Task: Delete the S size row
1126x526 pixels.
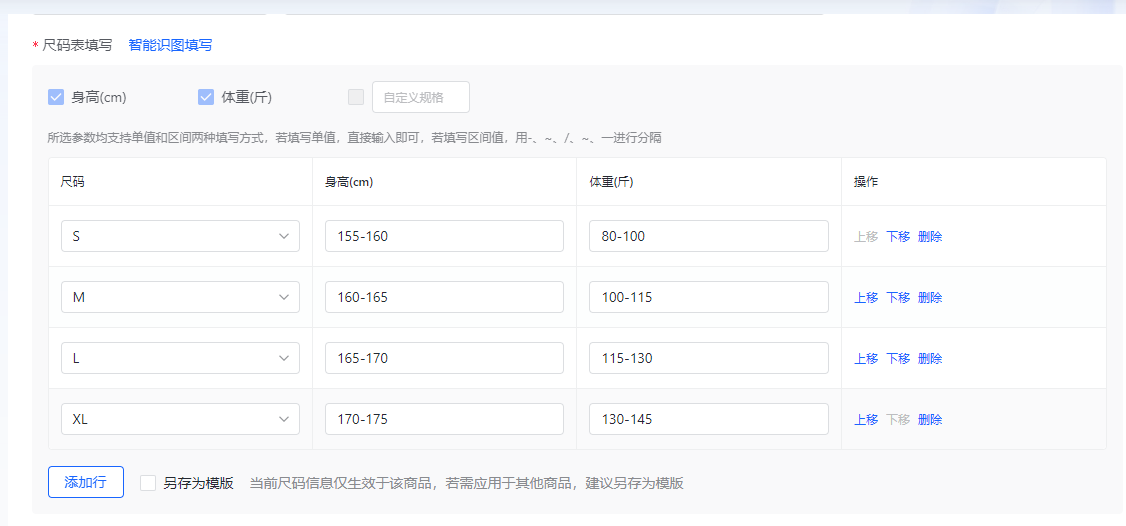Action: [x=930, y=237]
